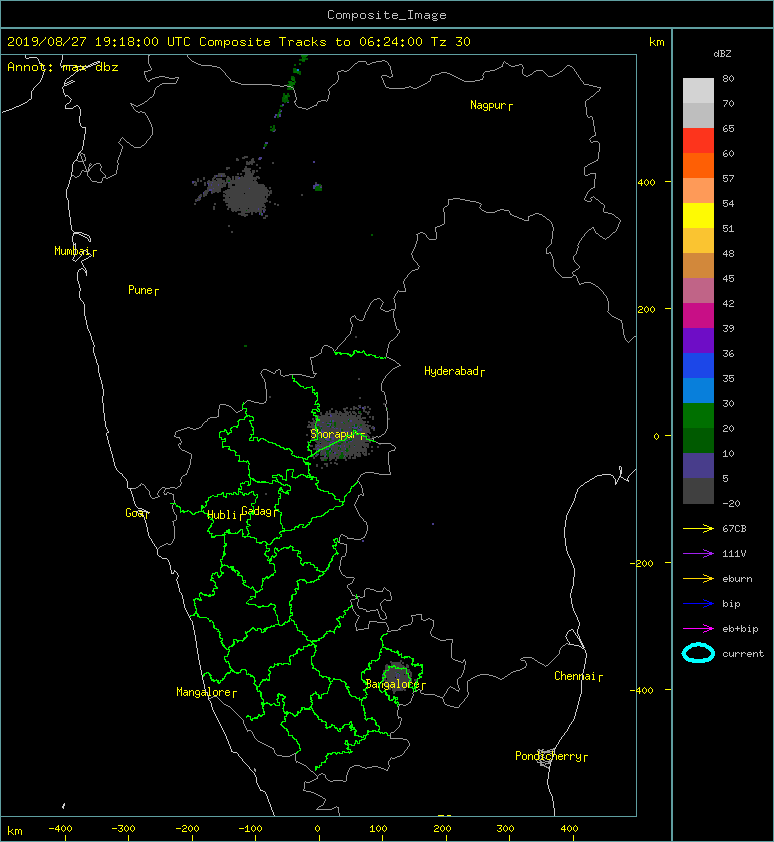This screenshot has width=774, height=842.
Task: Click the Annot: max dbz annotation text
Action: coord(63,67)
